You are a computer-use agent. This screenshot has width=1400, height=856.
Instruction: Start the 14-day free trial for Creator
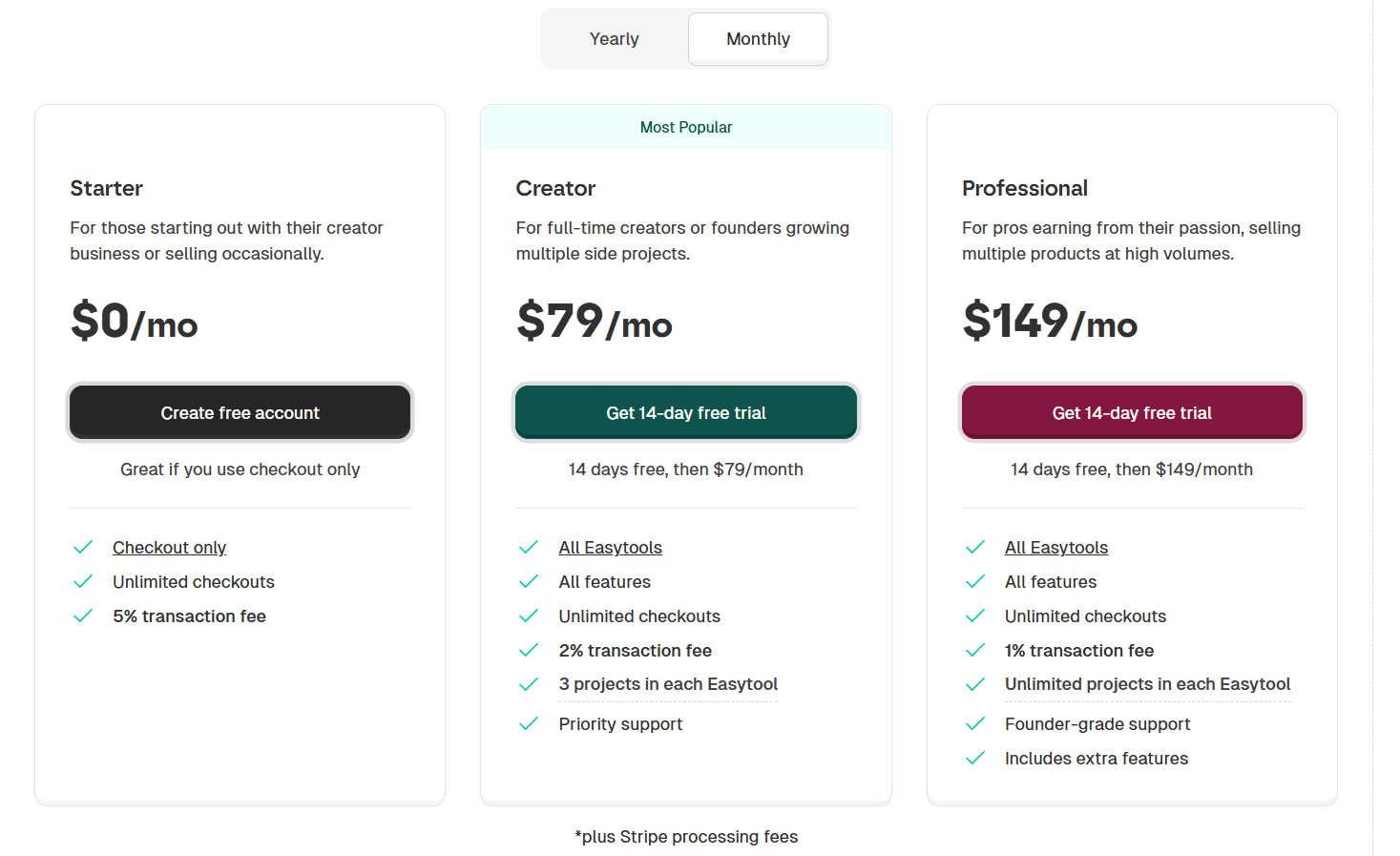tap(685, 412)
